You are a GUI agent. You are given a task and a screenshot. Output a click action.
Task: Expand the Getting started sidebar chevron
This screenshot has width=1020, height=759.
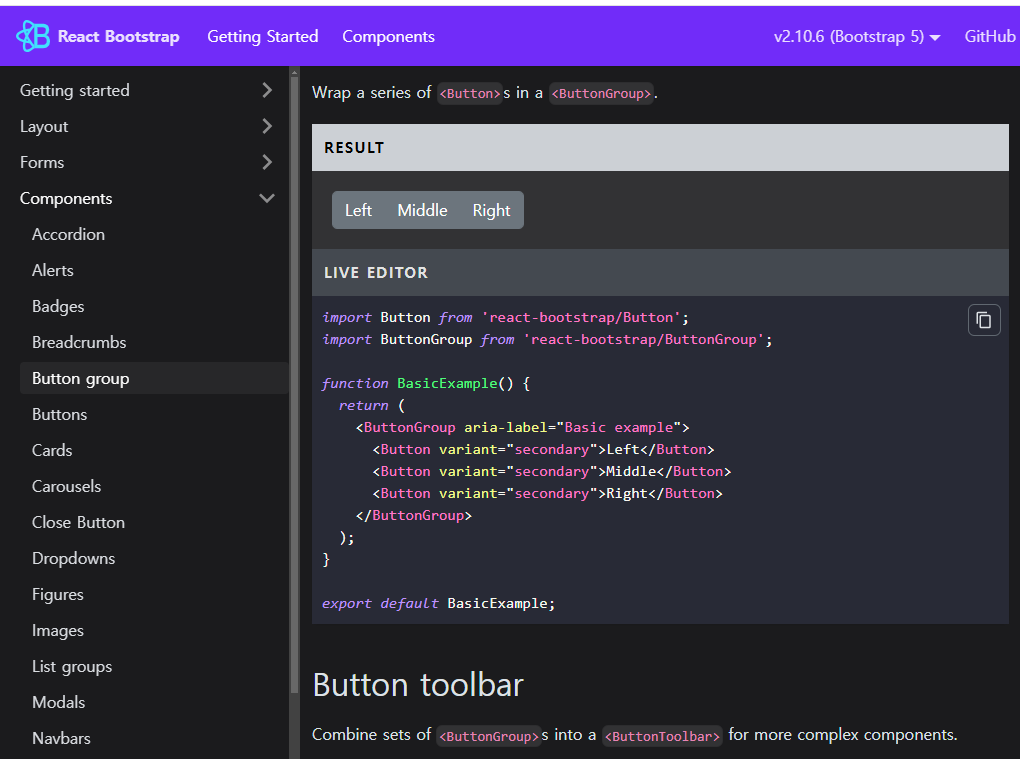(267, 90)
